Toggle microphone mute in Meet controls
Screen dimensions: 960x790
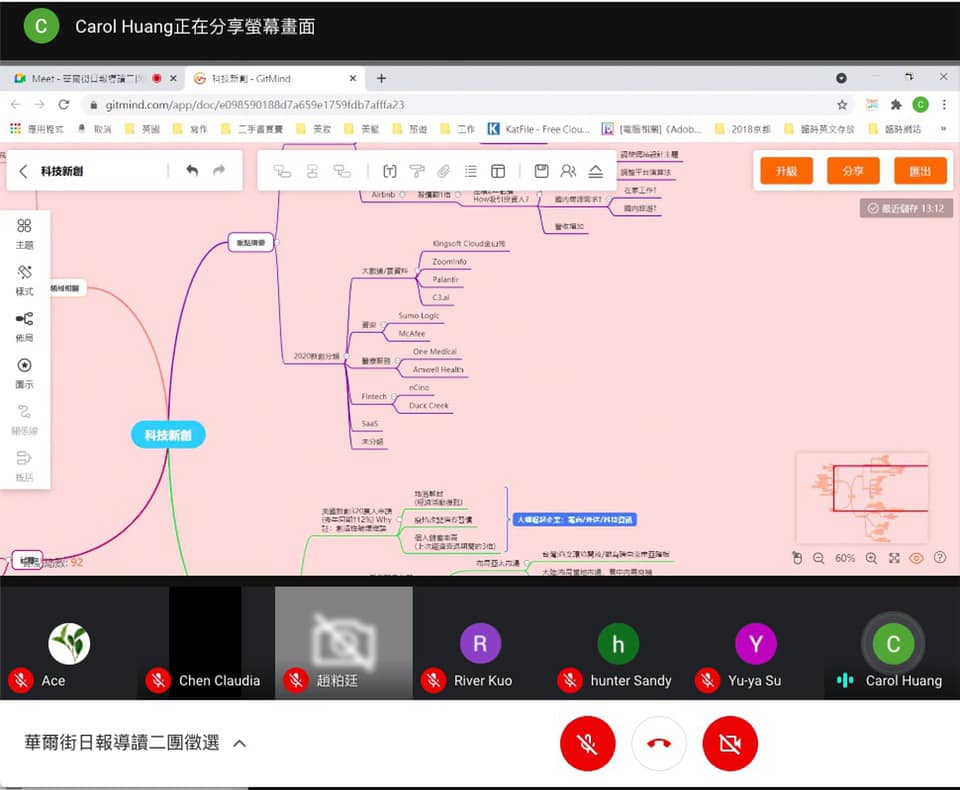(x=587, y=743)
